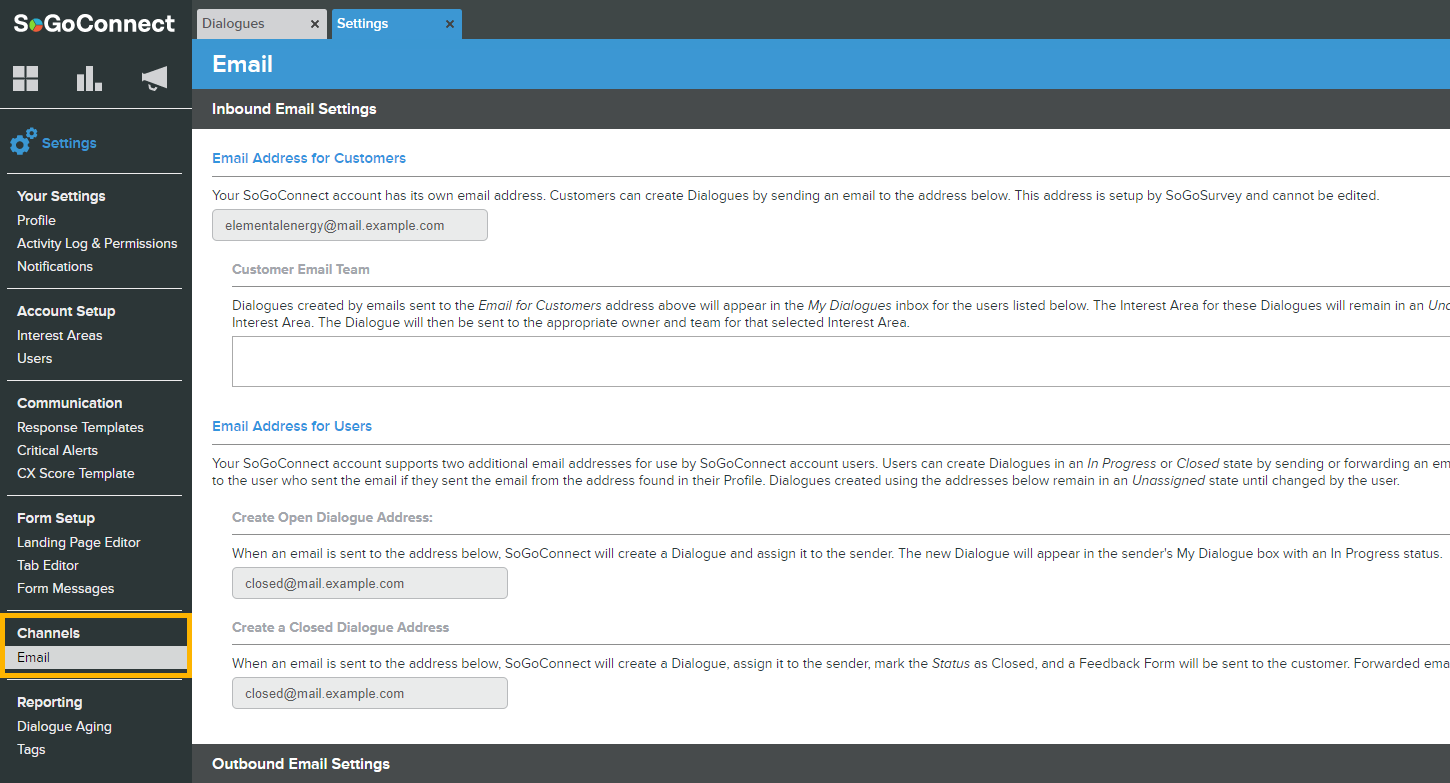Open Tags under Reporting
1450x783 pixels.
(31, 749)
